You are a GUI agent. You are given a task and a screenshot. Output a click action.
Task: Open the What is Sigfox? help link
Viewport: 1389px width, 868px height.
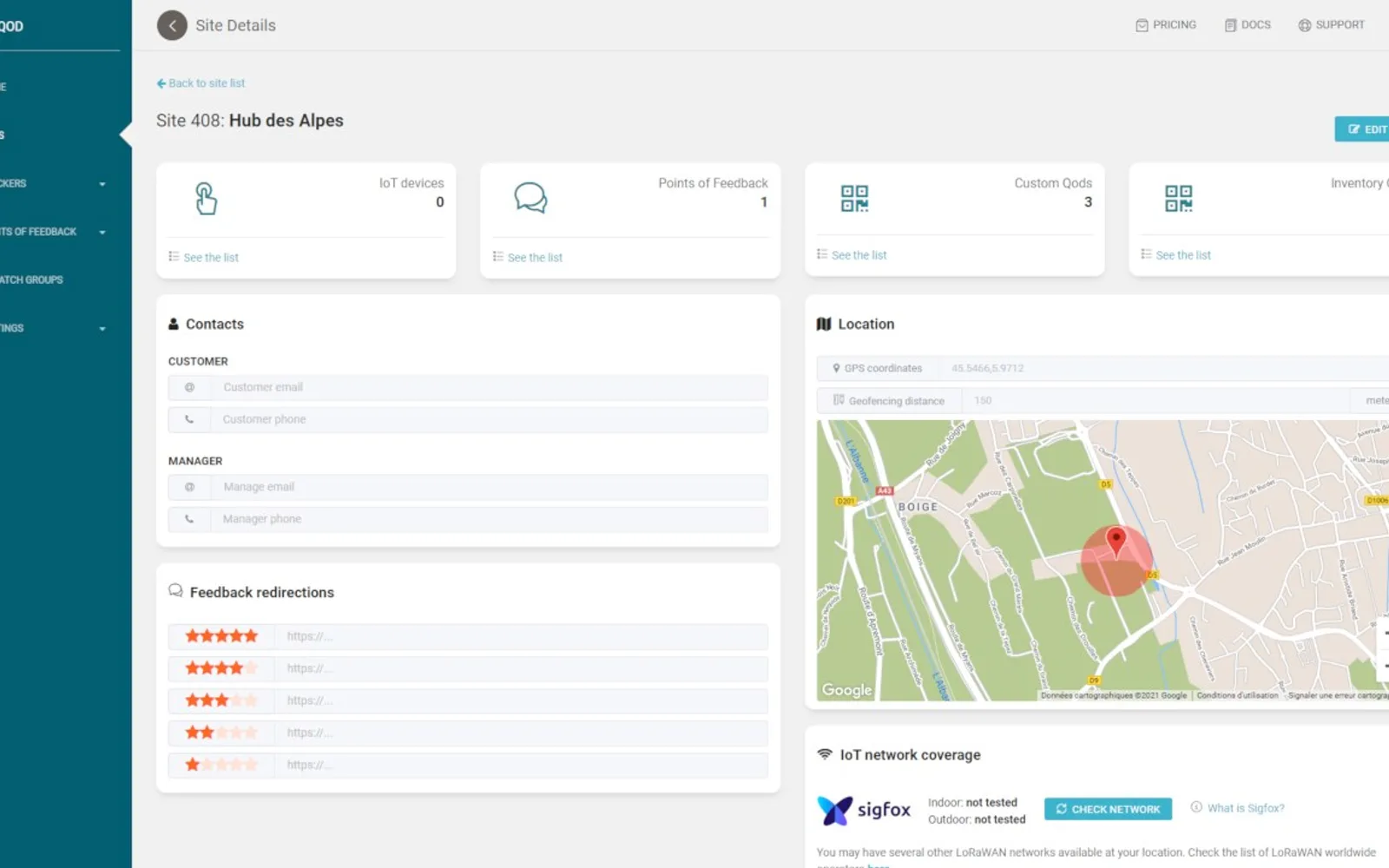(x=1246, y=808)
